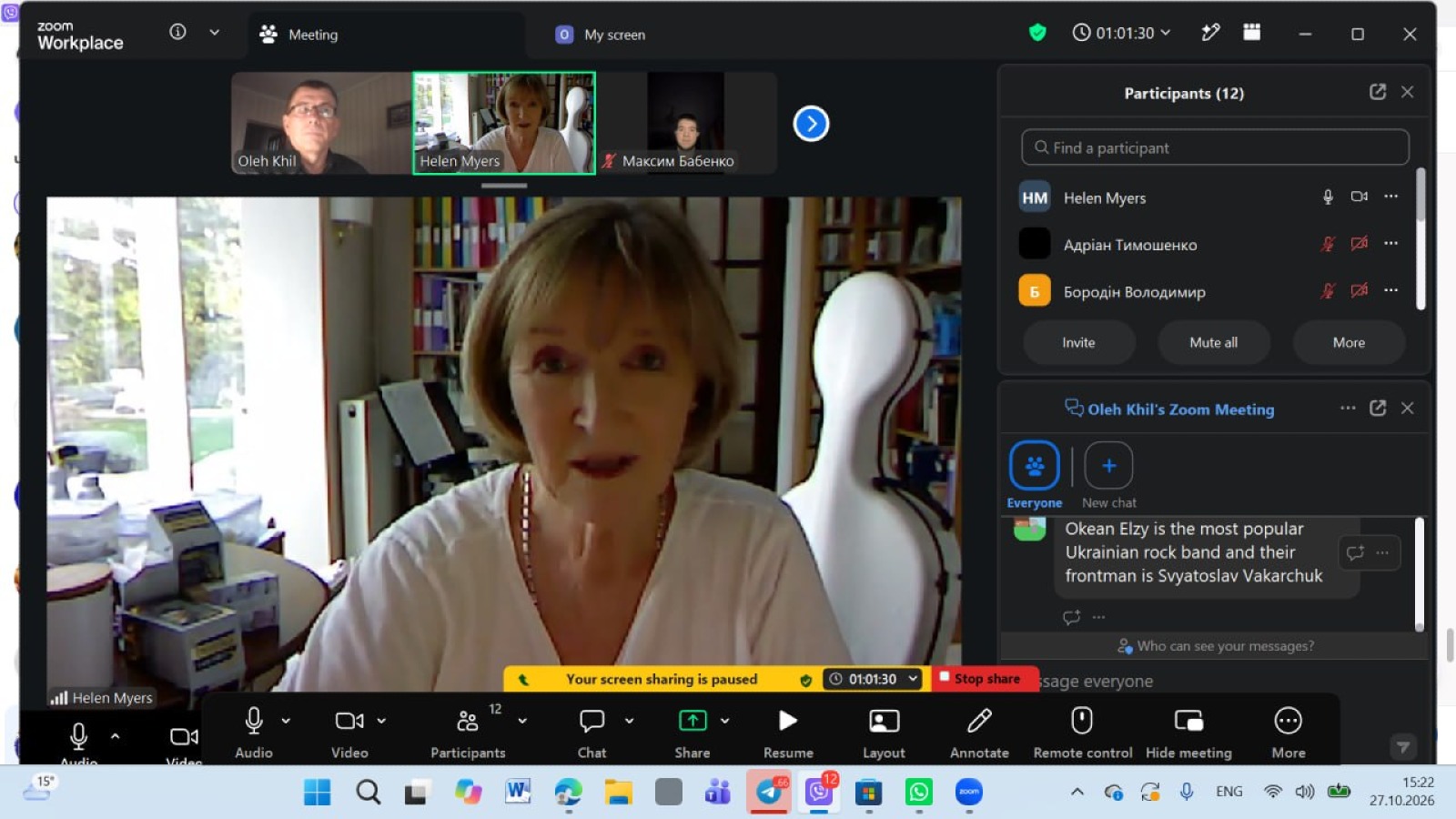Image resolution: width=1456 pixels, height=819 pixels.
Task: Unmute Адріан Тимошенко microphone
Action: pos(1328,244)
